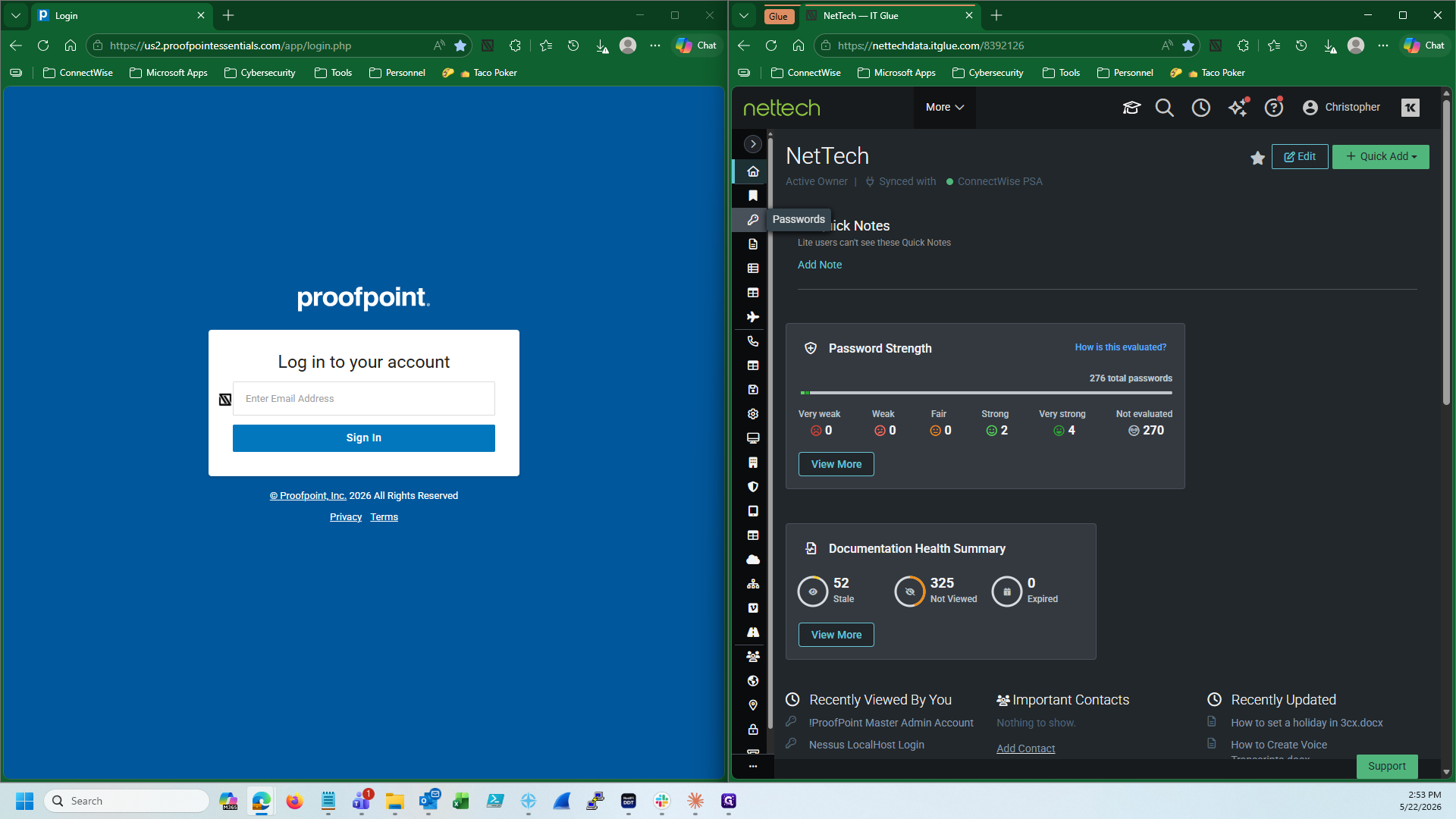Open bookmark icon in IT Glue sidebar
Viewport: 1456px width, 819px height.
point(752,196)
